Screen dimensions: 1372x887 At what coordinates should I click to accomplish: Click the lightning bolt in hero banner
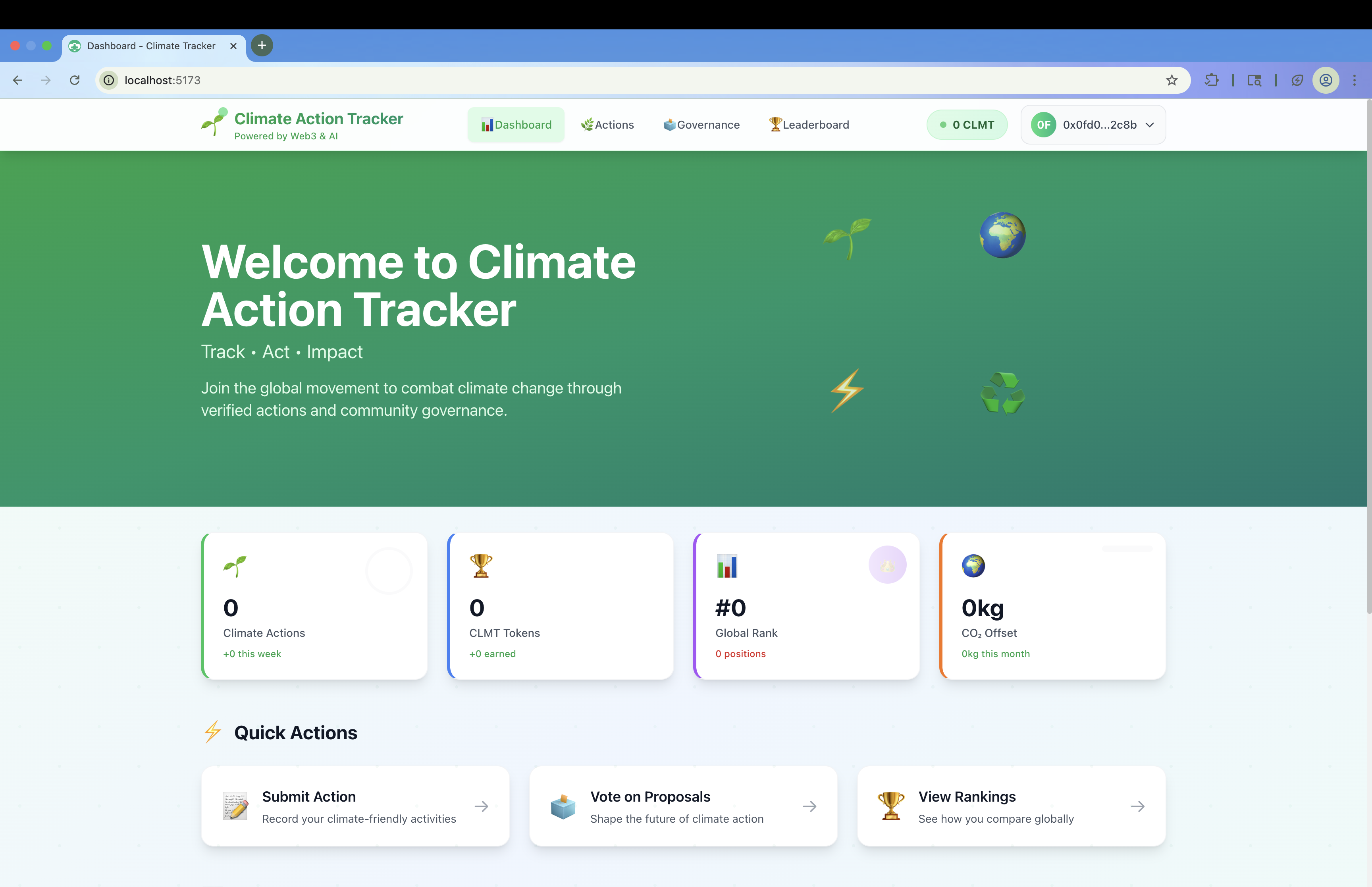[x=847, y=391]
